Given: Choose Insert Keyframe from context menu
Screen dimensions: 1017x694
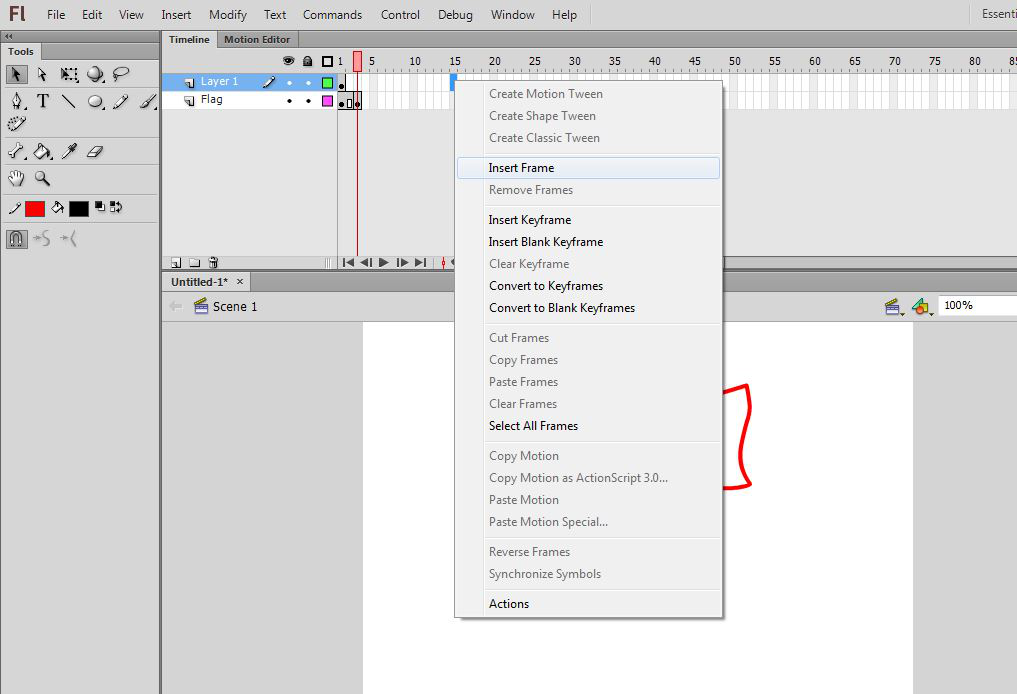Looking at the screenshot, I should (588, 220).
